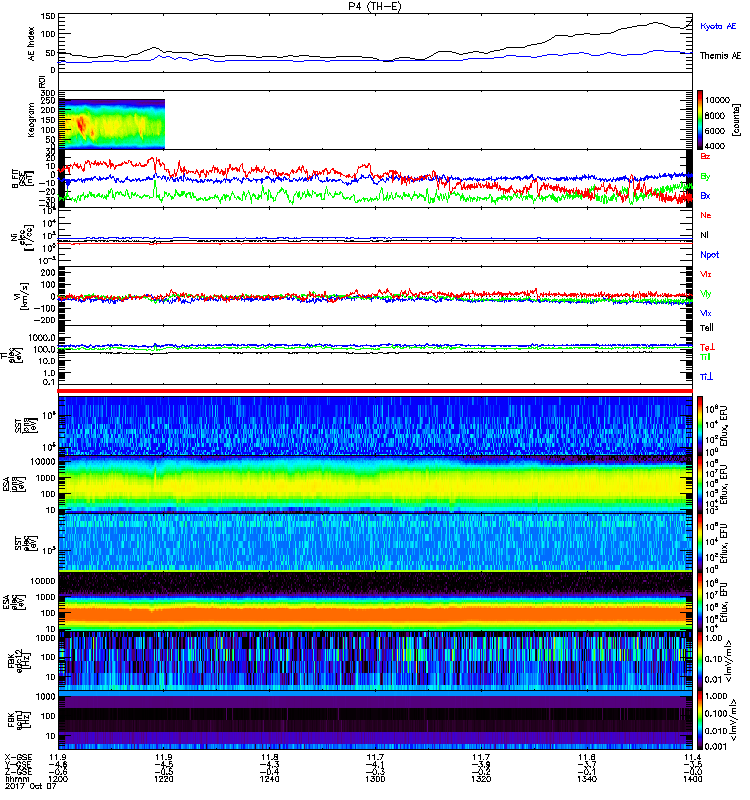This screenshot has height=800, width=750.
Task: Click the 1400 time tick label
Action: (x=693, y=779)
